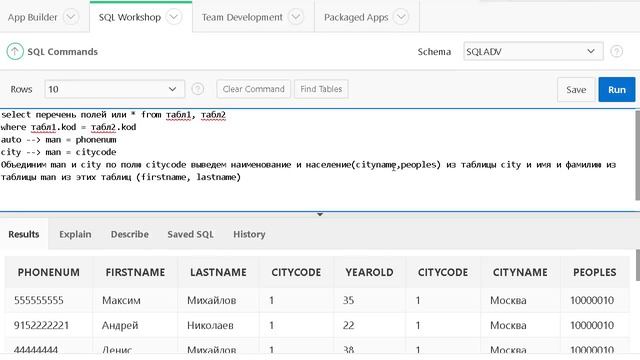Click the PEOPLES column header
Screen dimensions: 640x360
(595, 272)
